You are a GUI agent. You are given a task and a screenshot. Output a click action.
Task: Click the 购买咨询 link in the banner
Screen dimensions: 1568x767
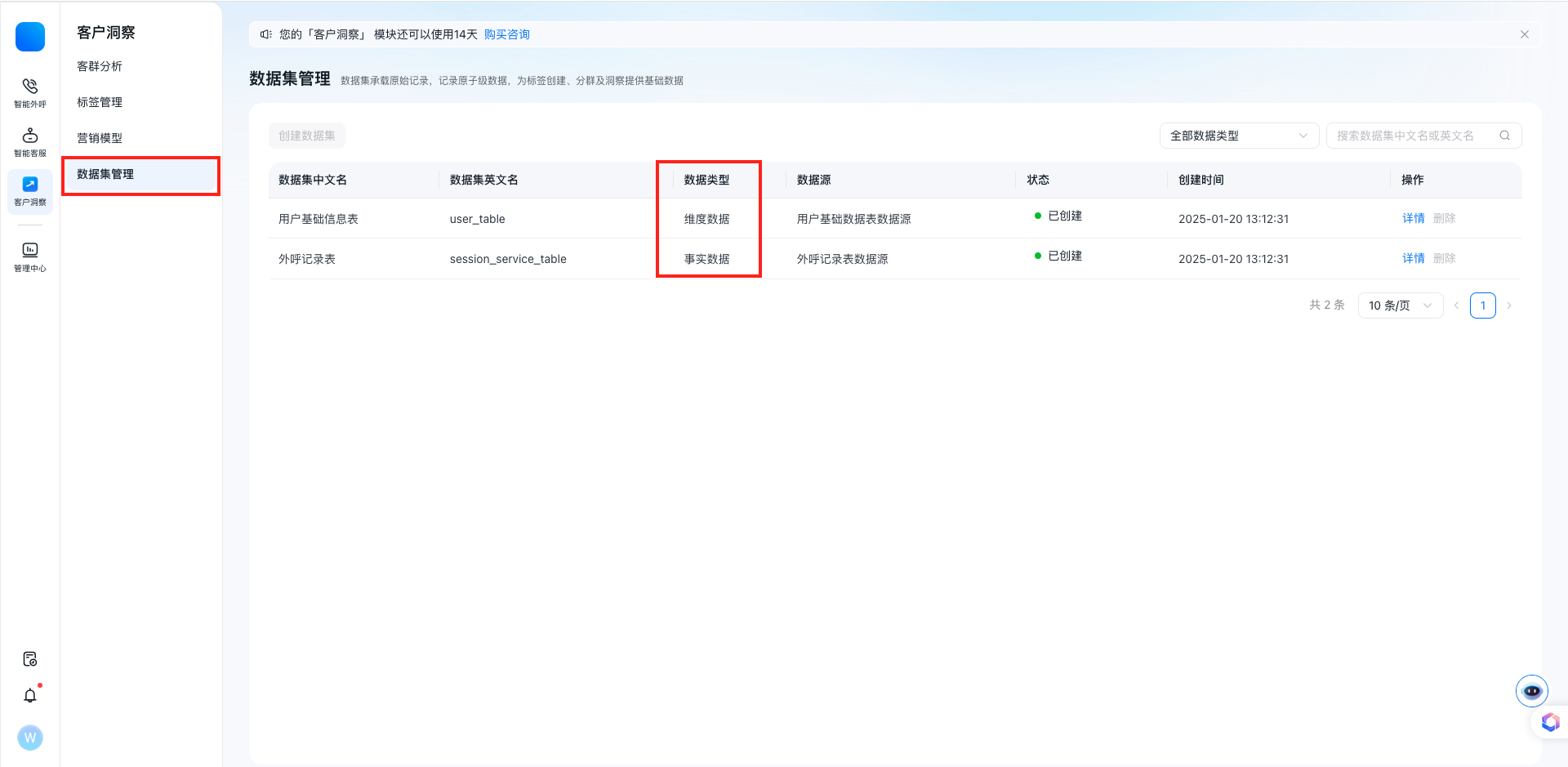click(x=505, y=34)
